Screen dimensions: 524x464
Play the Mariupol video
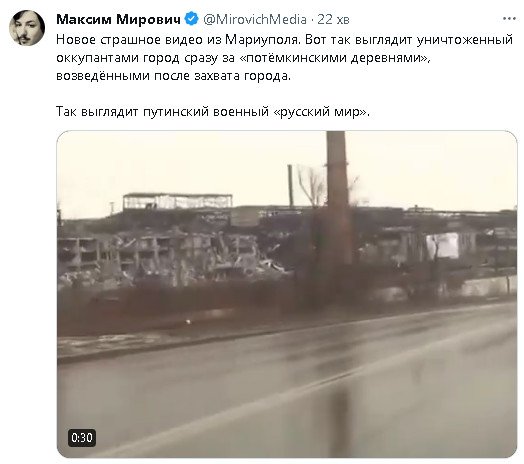pos(287,294)
